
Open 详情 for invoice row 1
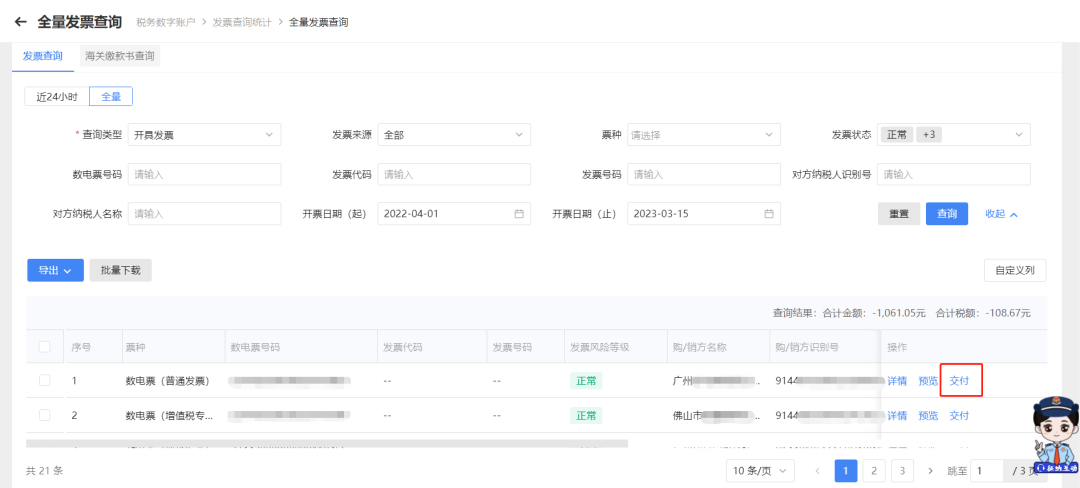897,381
